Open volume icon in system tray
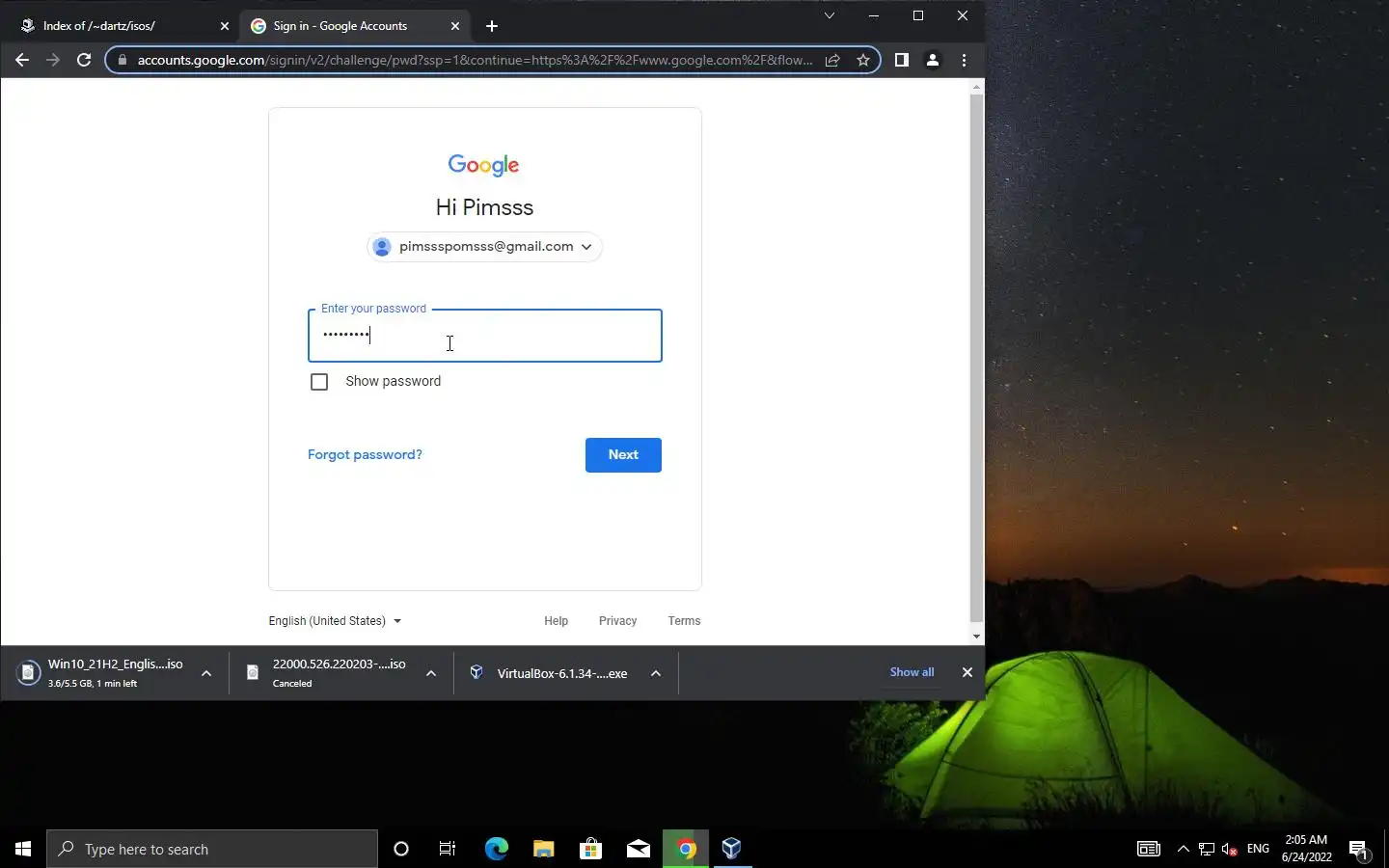1389x868 pixels. click(1230, 849)
